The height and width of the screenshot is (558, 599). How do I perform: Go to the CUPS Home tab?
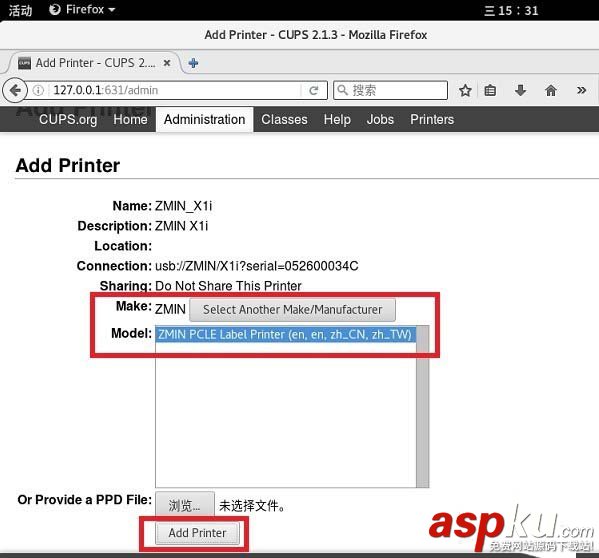click(130, 120)
